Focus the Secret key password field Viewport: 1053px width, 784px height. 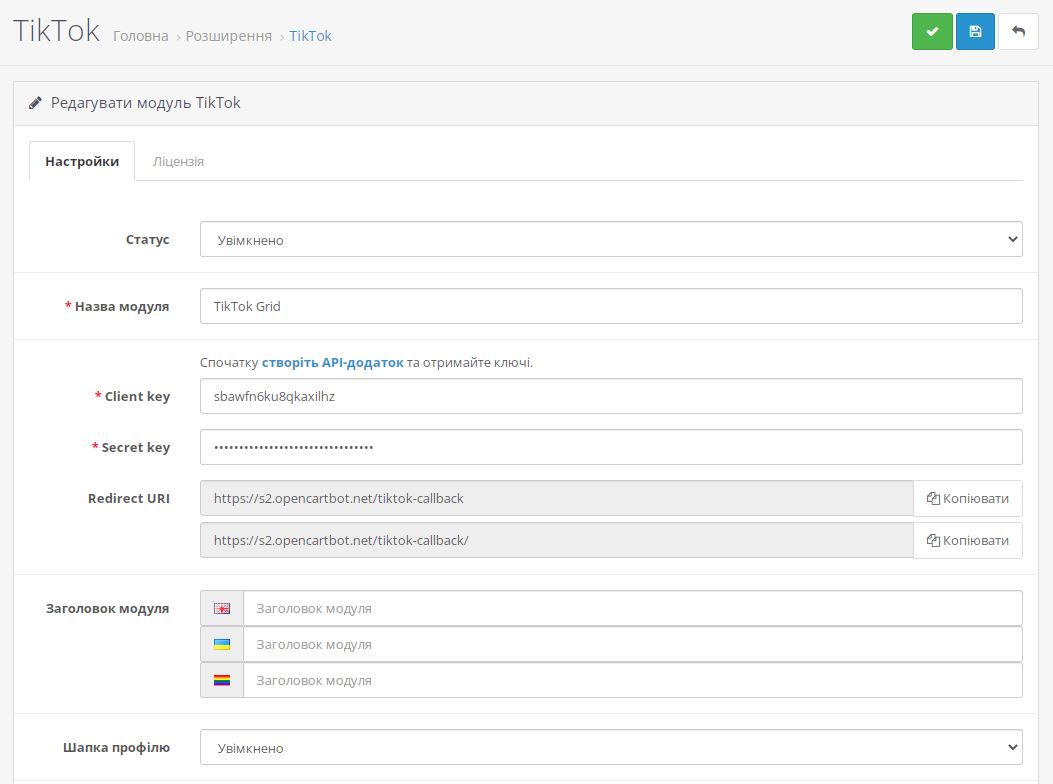coord(611,447)
